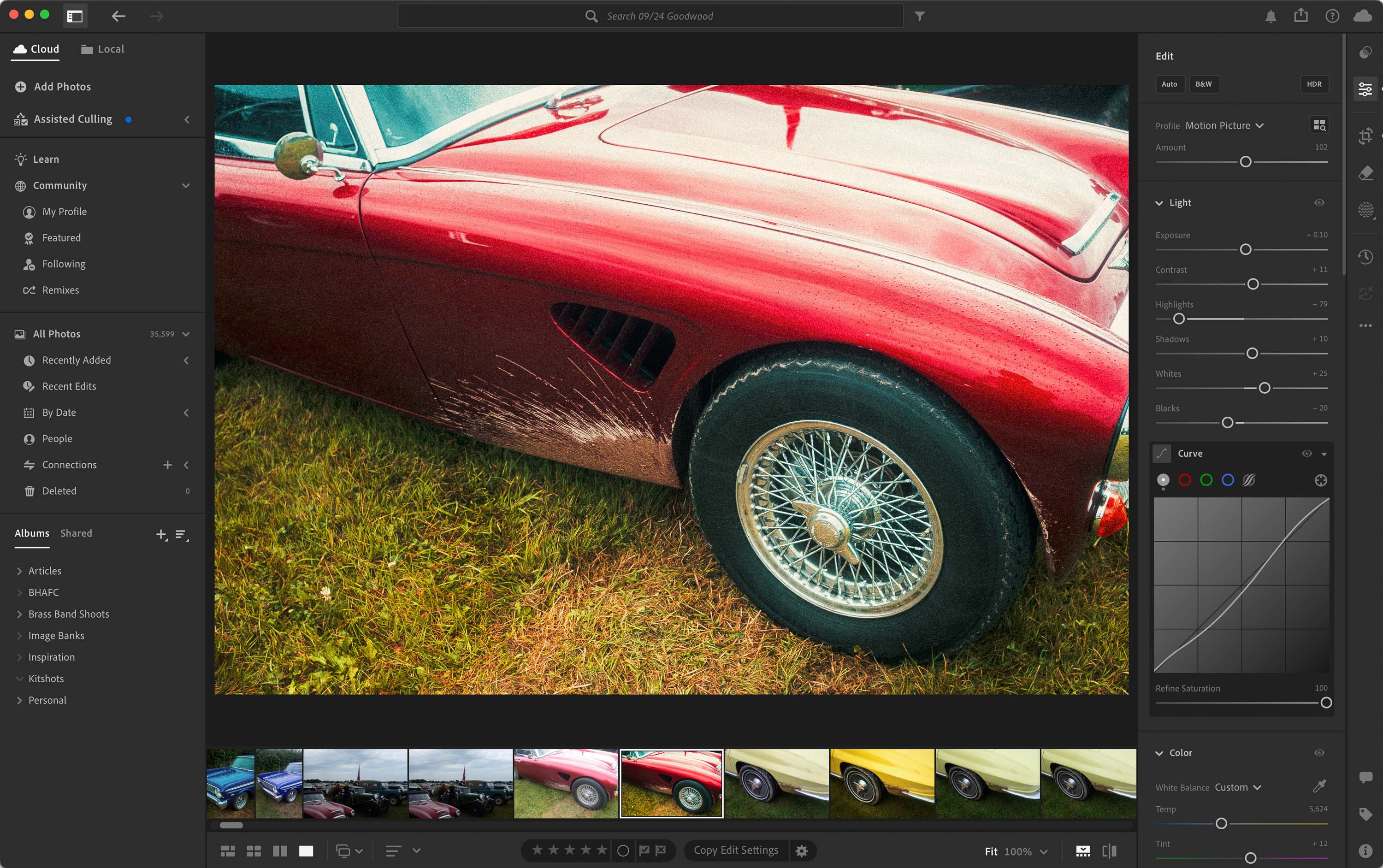Select the green curve channel
The height and width of the screenshot is (868, 1383).
click(x=1206, y=480)
